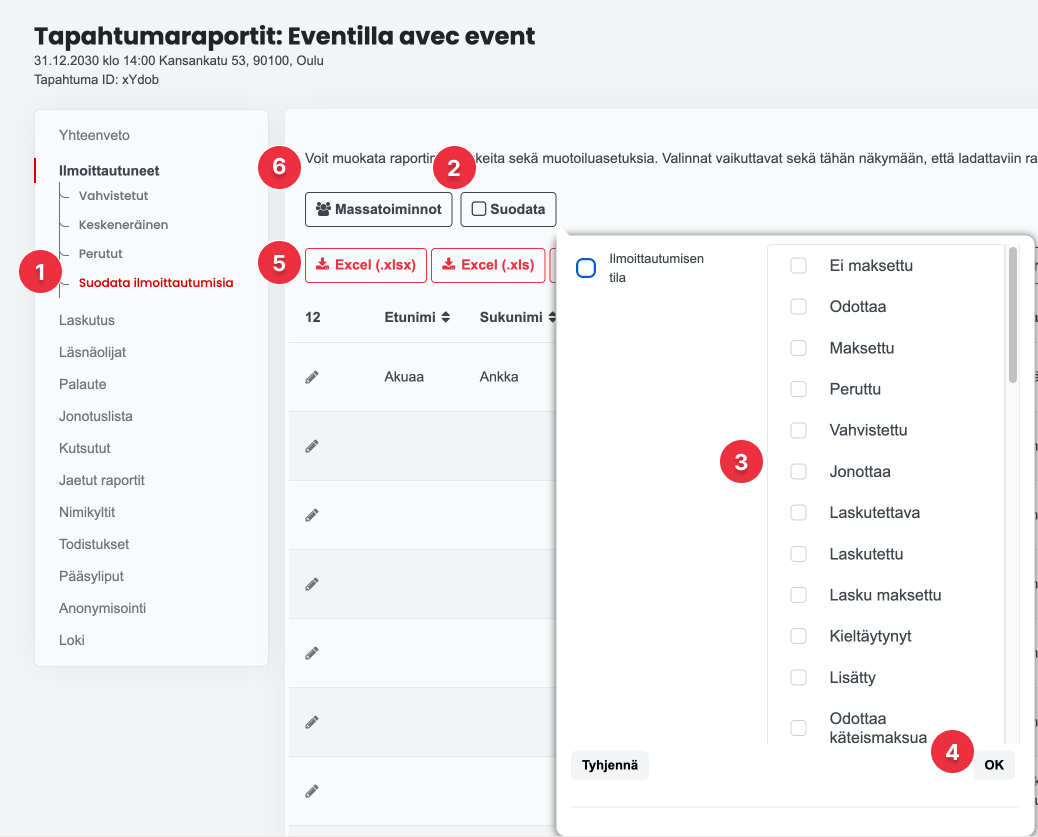Open the Laskutus report section
The height and width of the screenshot is (837, 1038).
point(87,320)
